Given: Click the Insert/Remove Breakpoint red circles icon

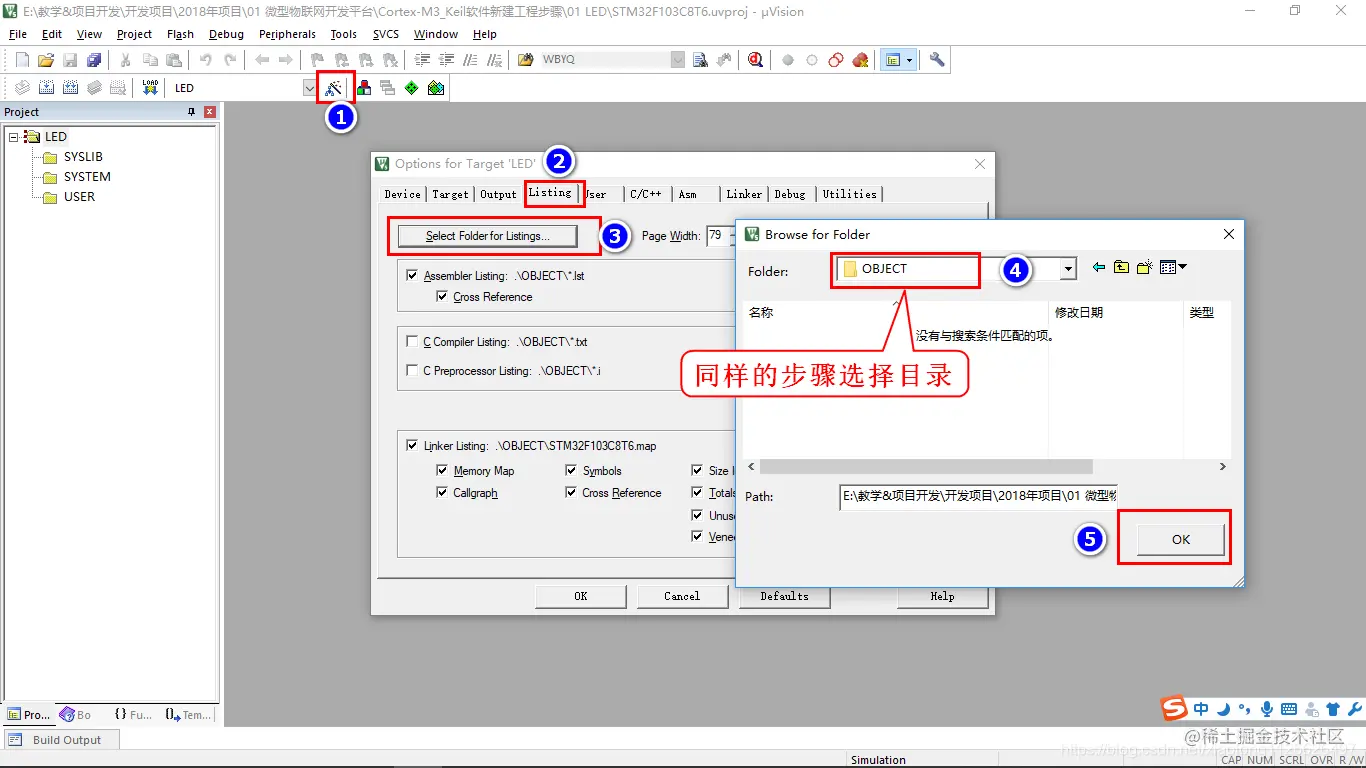Looking at the screenshot, I should click(x=836, y=60).
